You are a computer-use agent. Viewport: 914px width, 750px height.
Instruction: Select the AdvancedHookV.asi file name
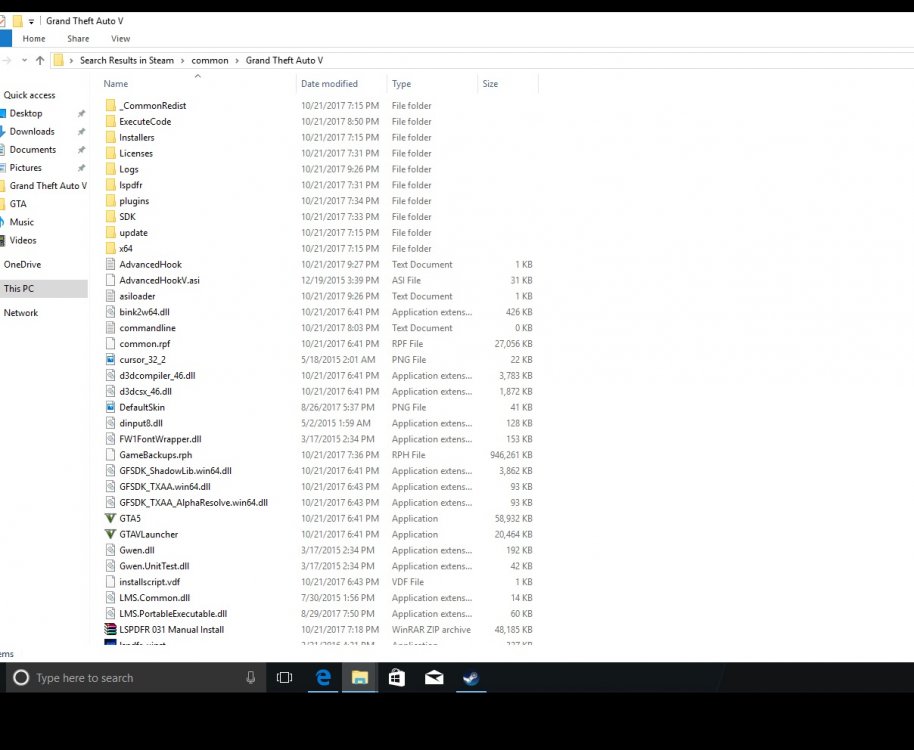(x=159, y=280)
